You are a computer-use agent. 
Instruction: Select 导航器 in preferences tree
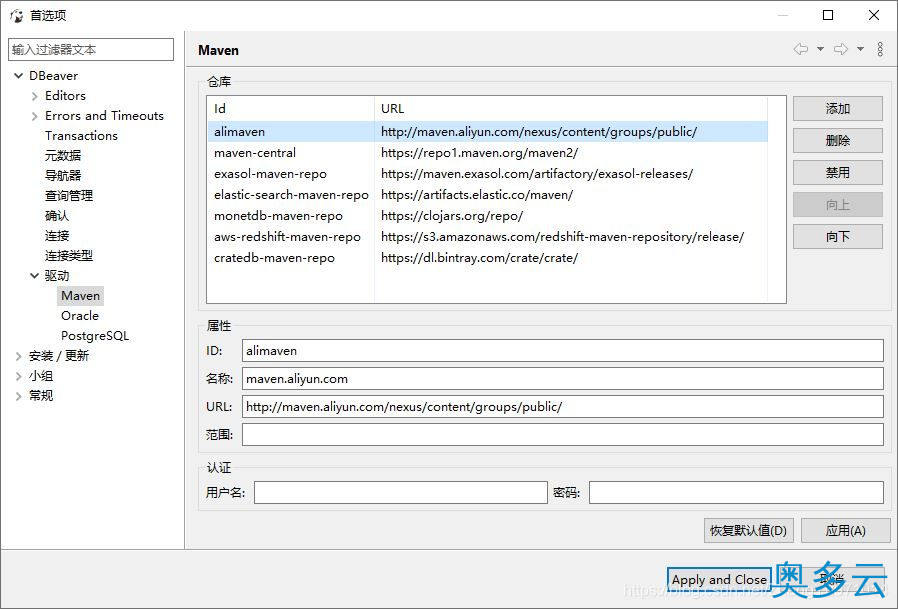pos(63,176)
